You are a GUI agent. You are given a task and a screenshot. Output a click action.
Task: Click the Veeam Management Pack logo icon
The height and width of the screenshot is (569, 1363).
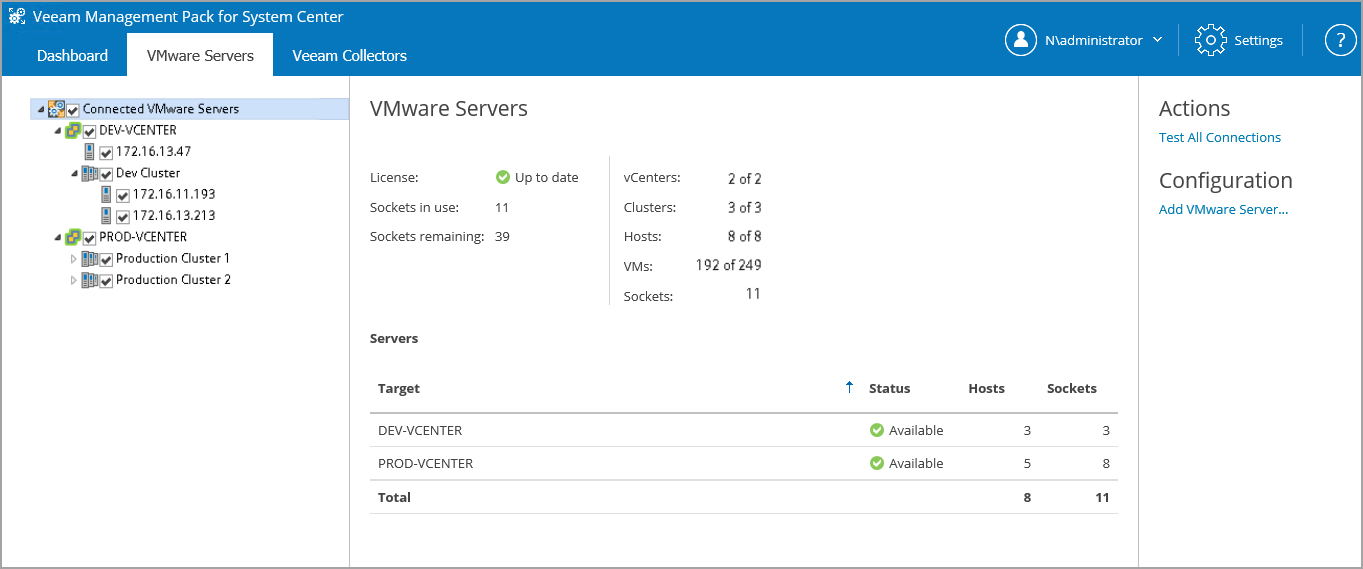click(17, 17)
